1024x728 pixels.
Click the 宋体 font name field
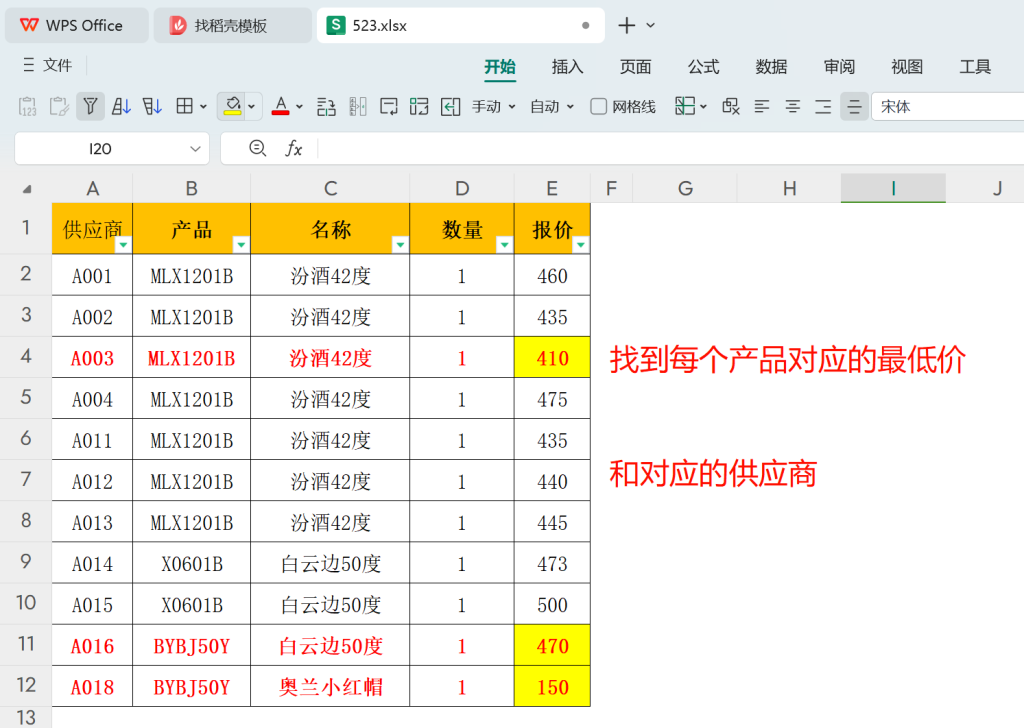pyautogui.click(x=948, y=106)
